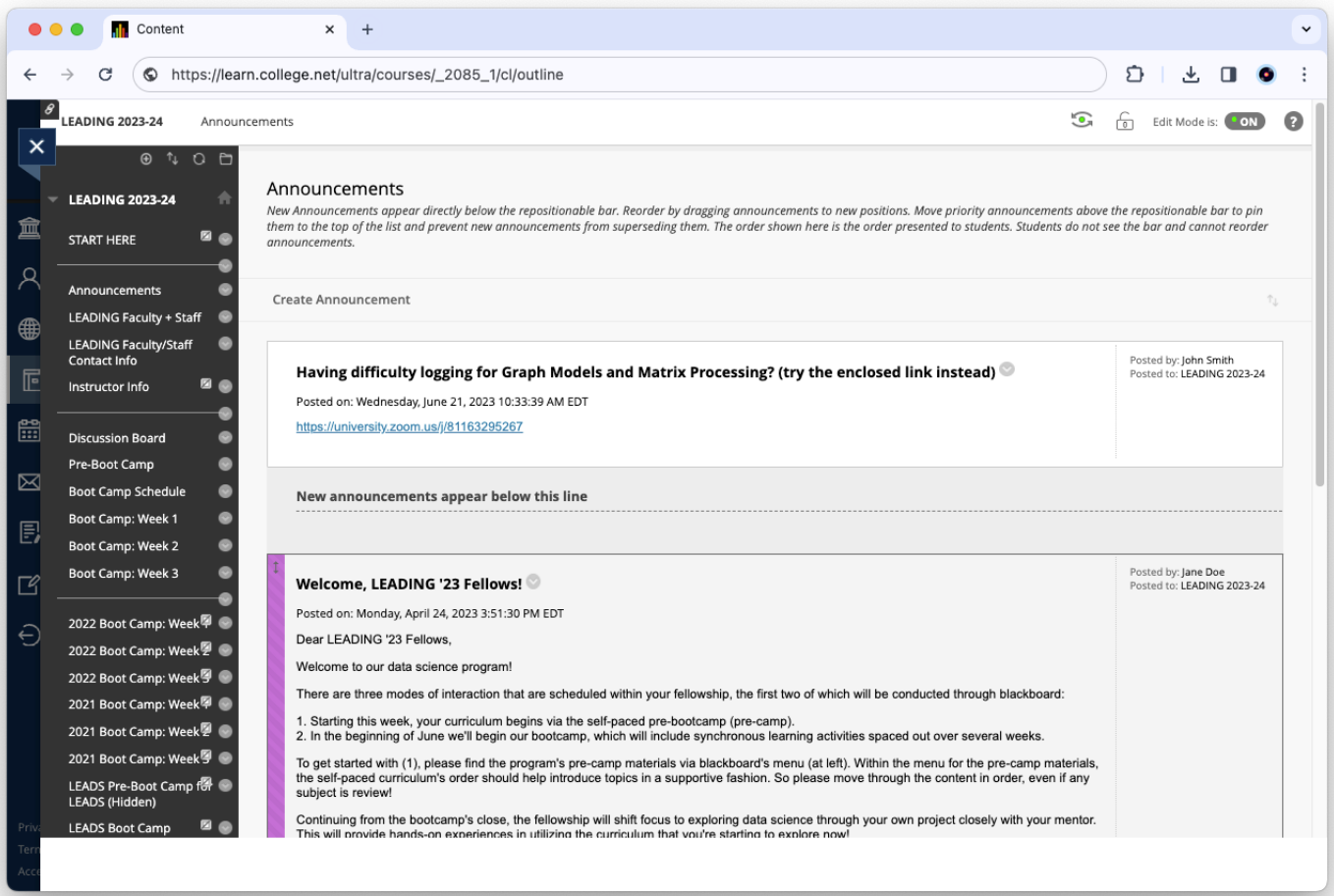Collapse the LEADING 2023-24 menu triangle
Screen dimensions: 1334x896
click(x=53, y=199)
